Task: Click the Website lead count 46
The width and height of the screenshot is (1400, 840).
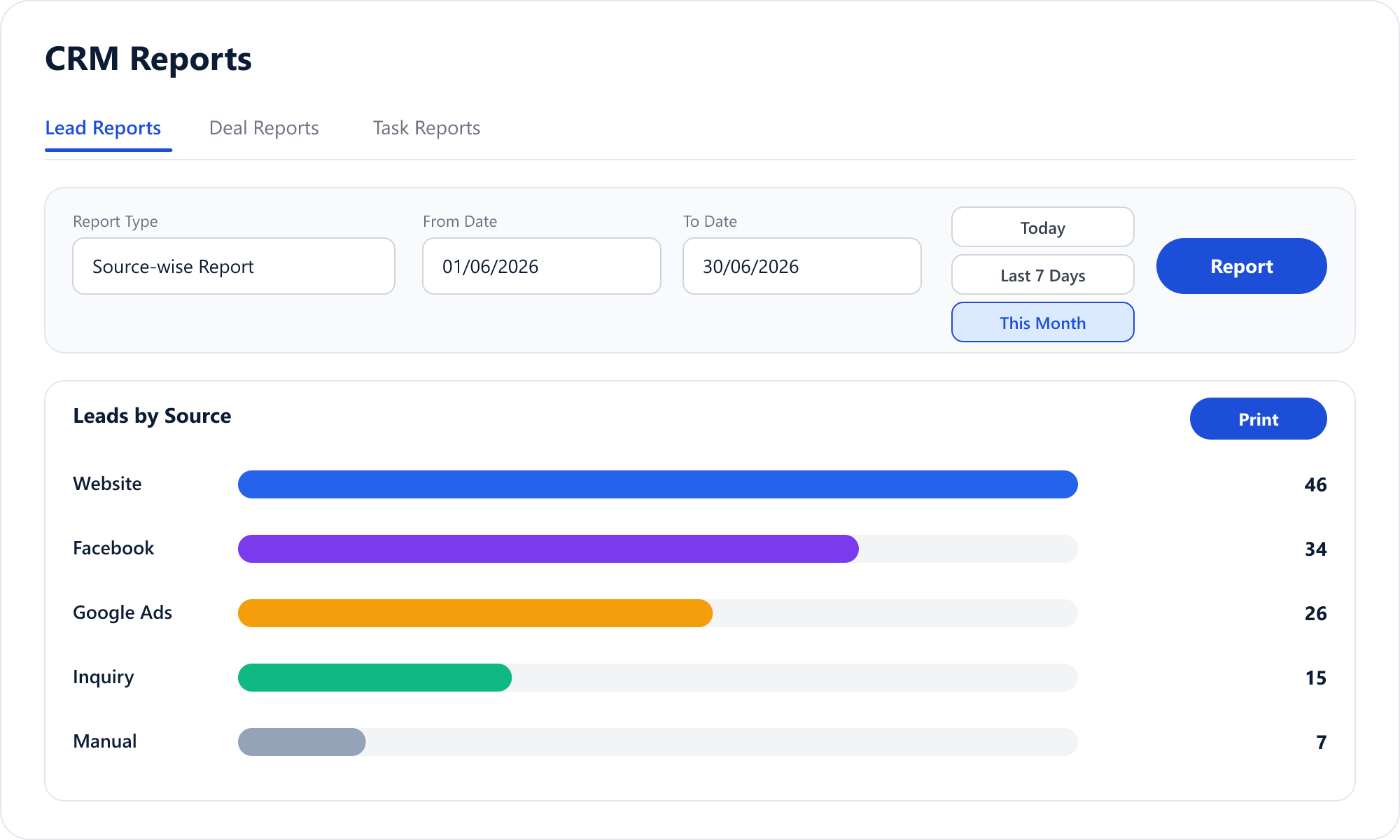Action: tap(1316, 484)
